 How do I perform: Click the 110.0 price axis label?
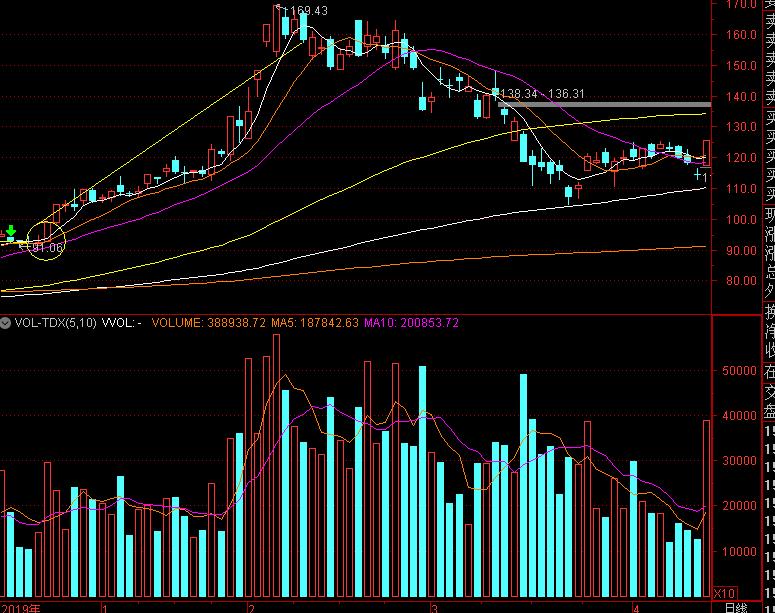click(741, 188)
